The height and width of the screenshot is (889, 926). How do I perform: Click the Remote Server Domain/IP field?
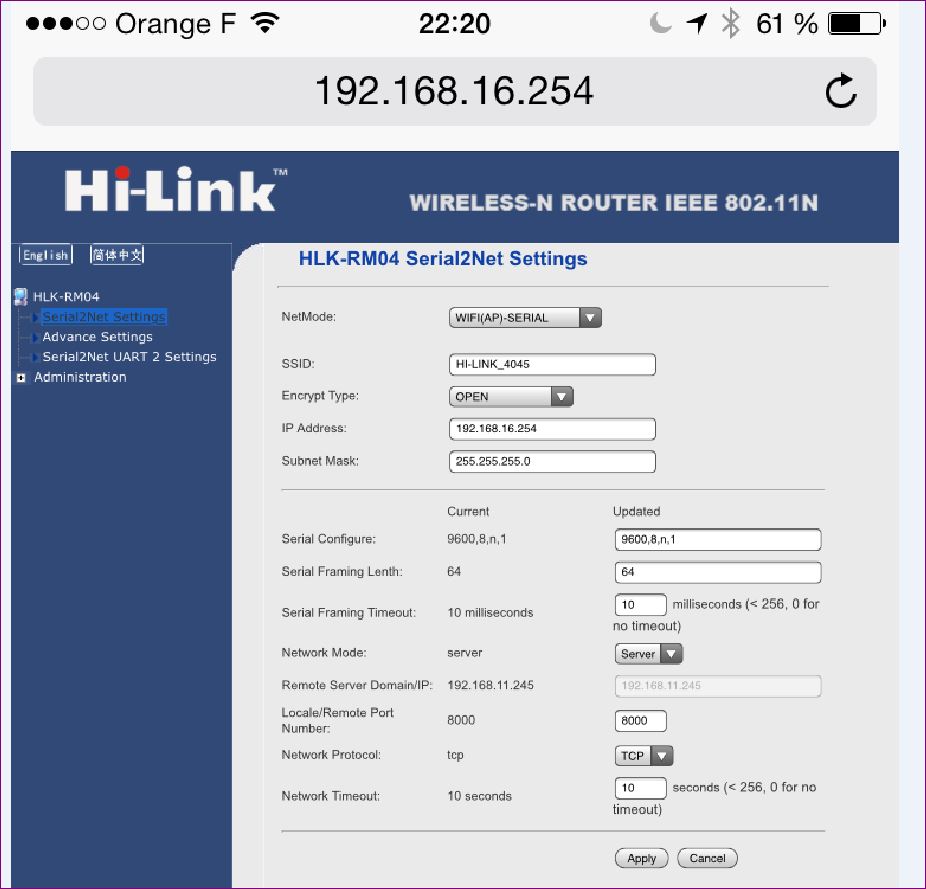coord(718,686)
